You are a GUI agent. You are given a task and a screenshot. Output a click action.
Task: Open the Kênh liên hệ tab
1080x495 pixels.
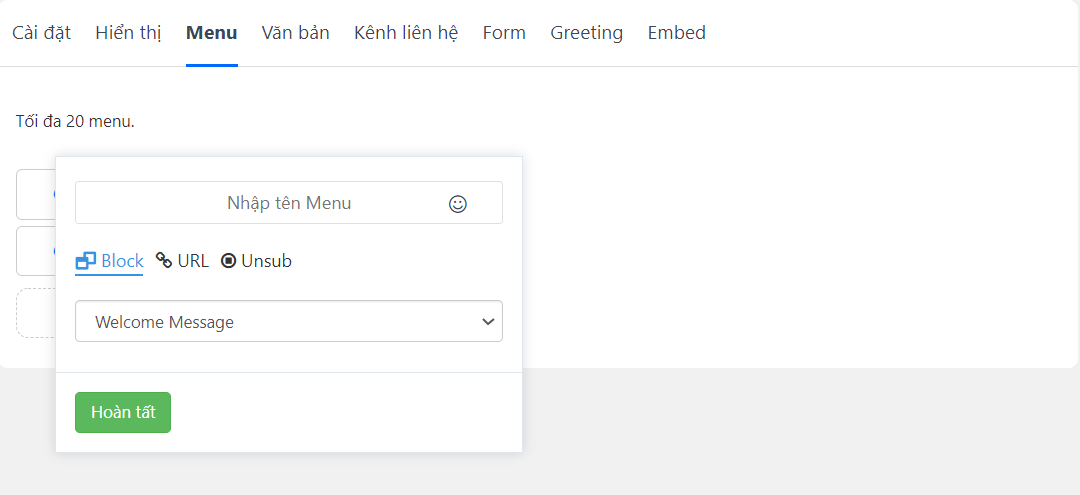click(406, 33)
